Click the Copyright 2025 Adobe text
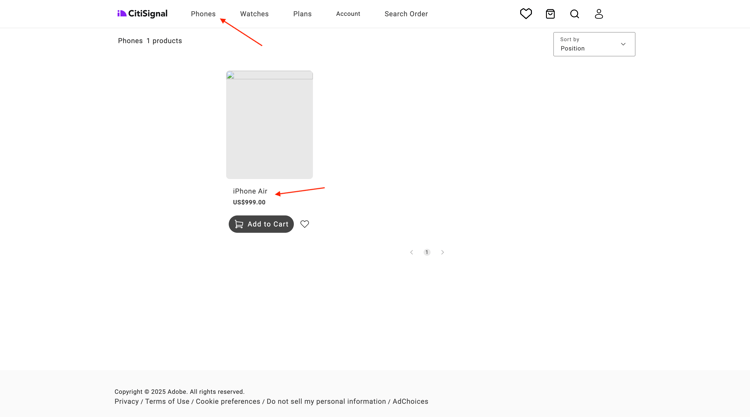Screen dimensions: 750x417 point(179,392)
